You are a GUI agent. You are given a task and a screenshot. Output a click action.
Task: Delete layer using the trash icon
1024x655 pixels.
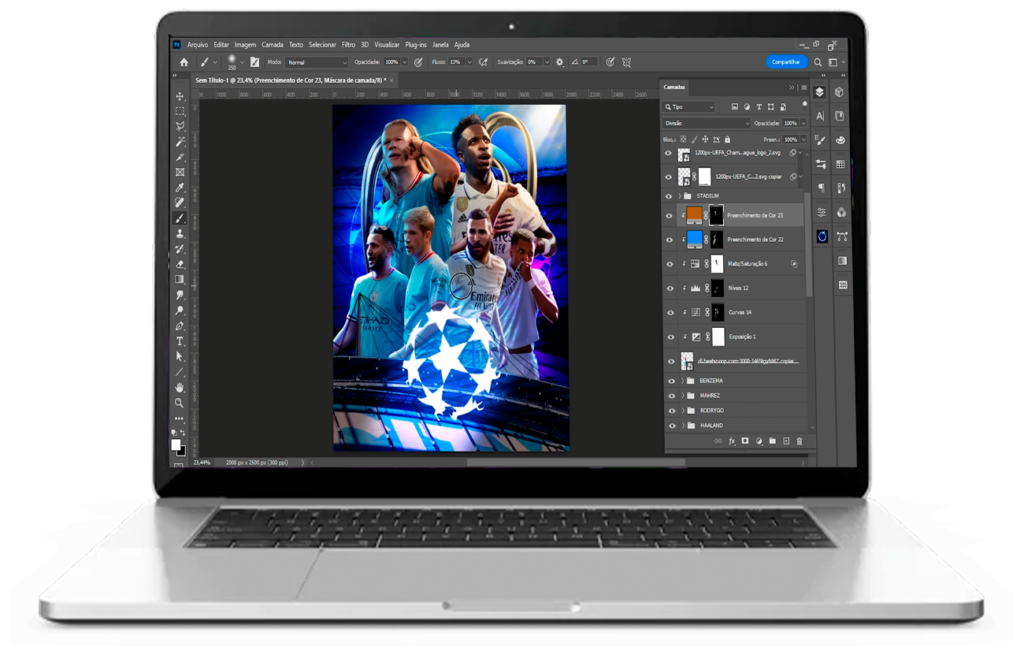tap(799, 441)
